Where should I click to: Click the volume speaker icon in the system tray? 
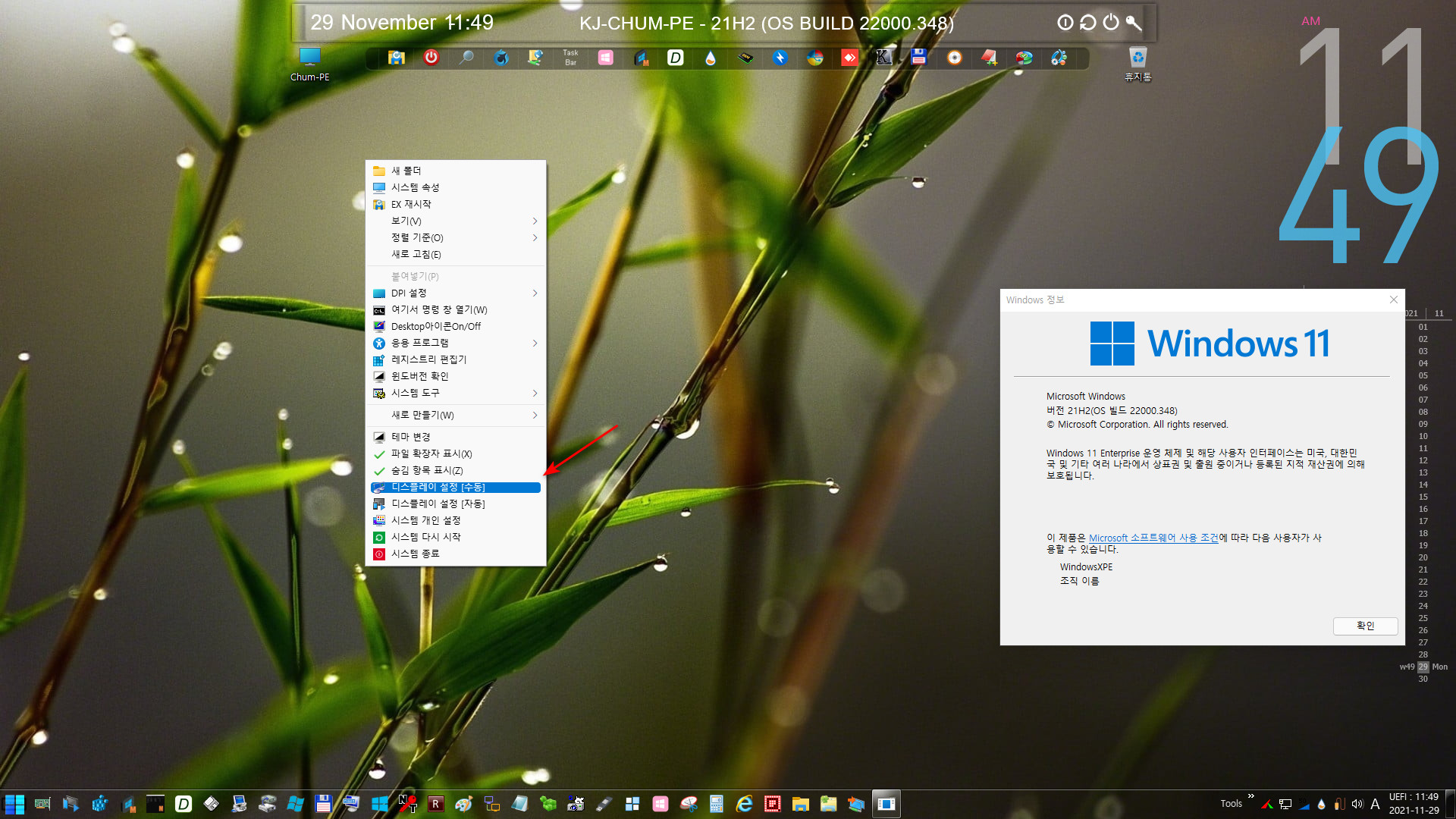pyautogui.click(x=1357, y=804)
